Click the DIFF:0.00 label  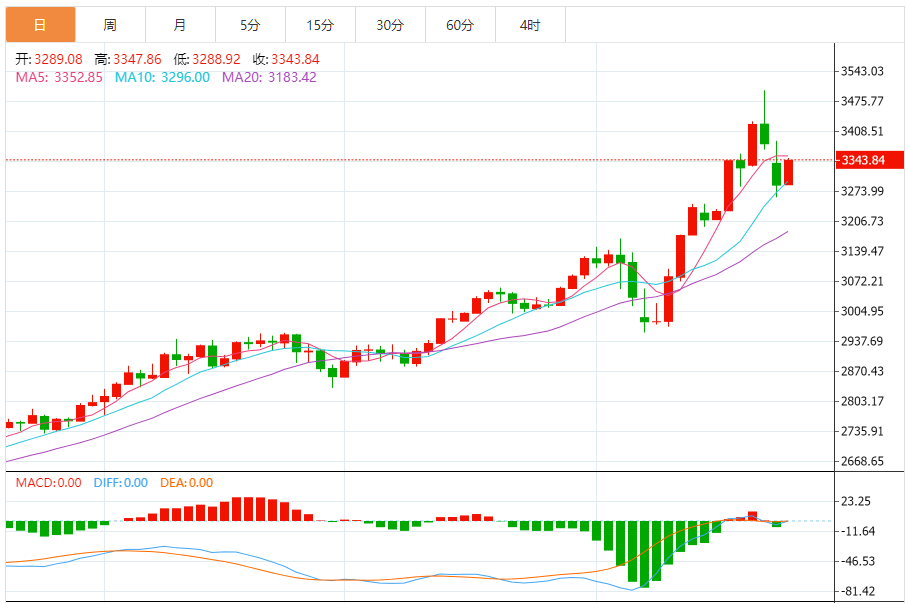coord(121,482)
